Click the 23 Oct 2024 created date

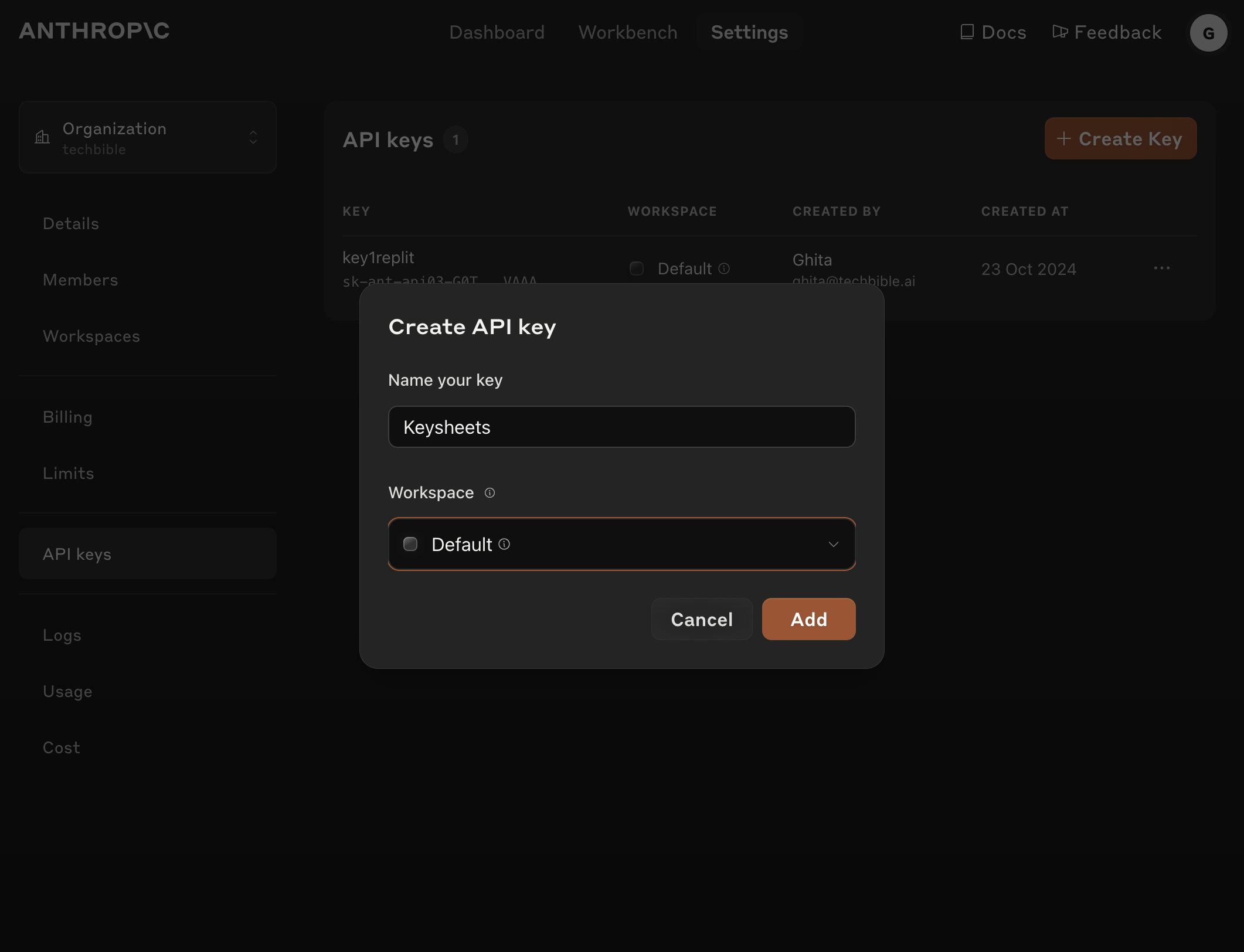(1029, 270)
